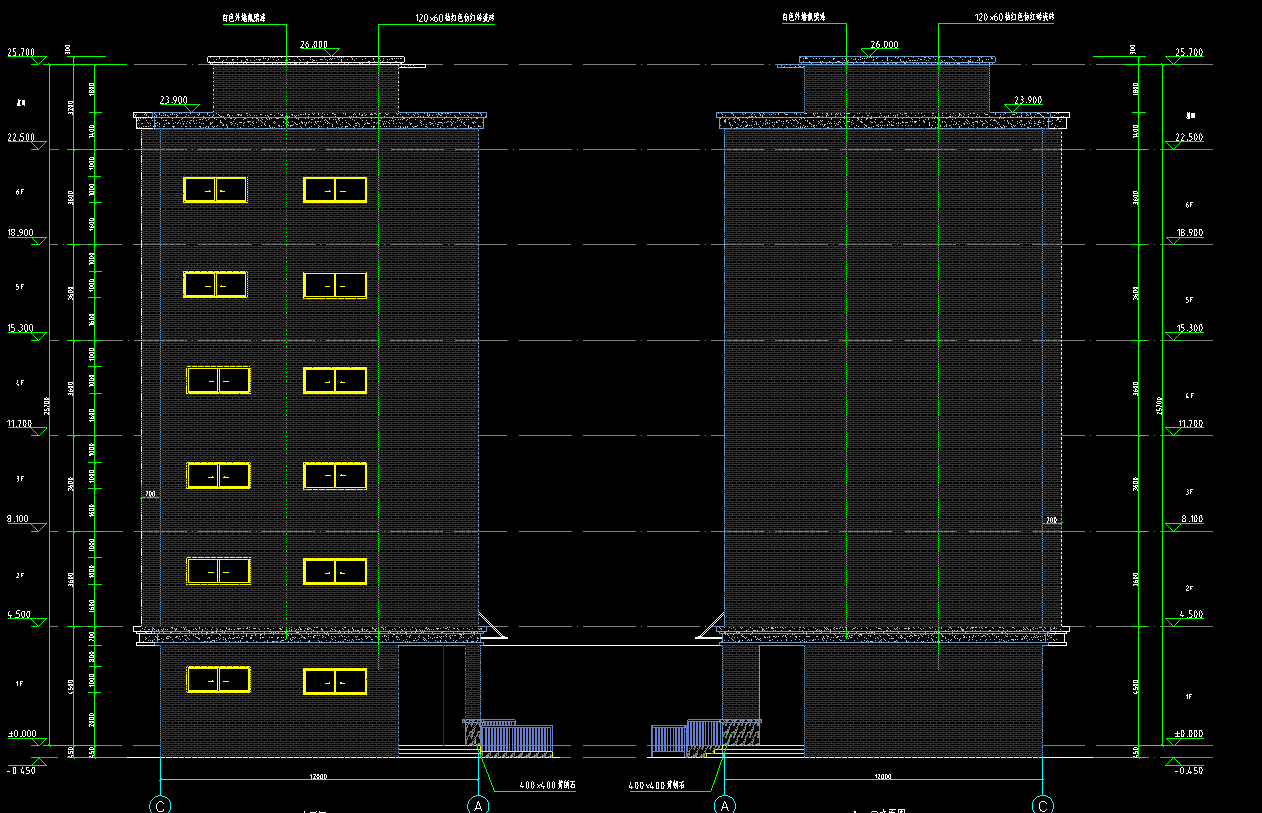Viewport: 1262px width, 813px height.
Task: Click the 18.900 level marker on right side
Action: pyautogui.click(x=1189, y=233)
